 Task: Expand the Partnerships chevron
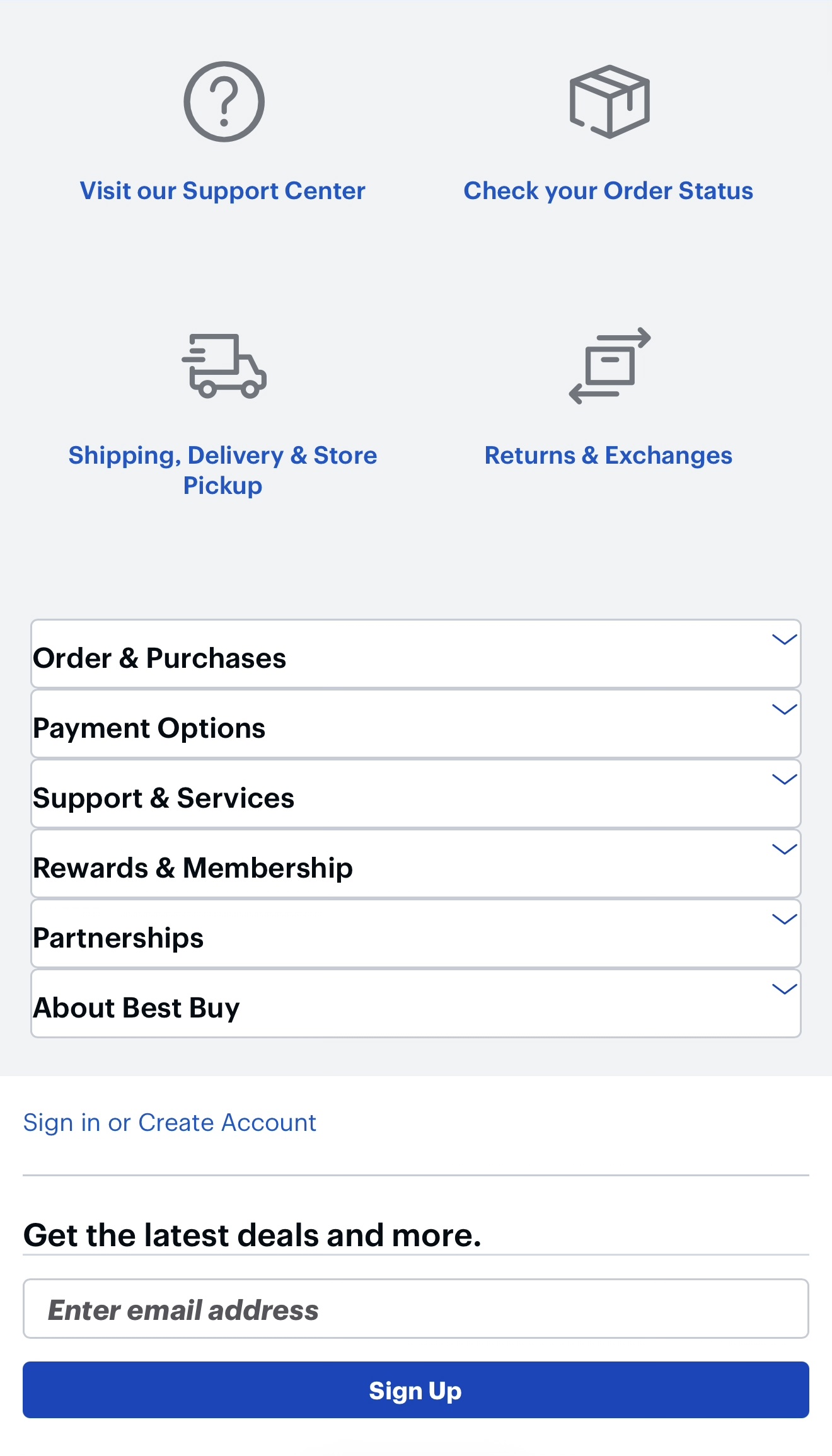784,919
